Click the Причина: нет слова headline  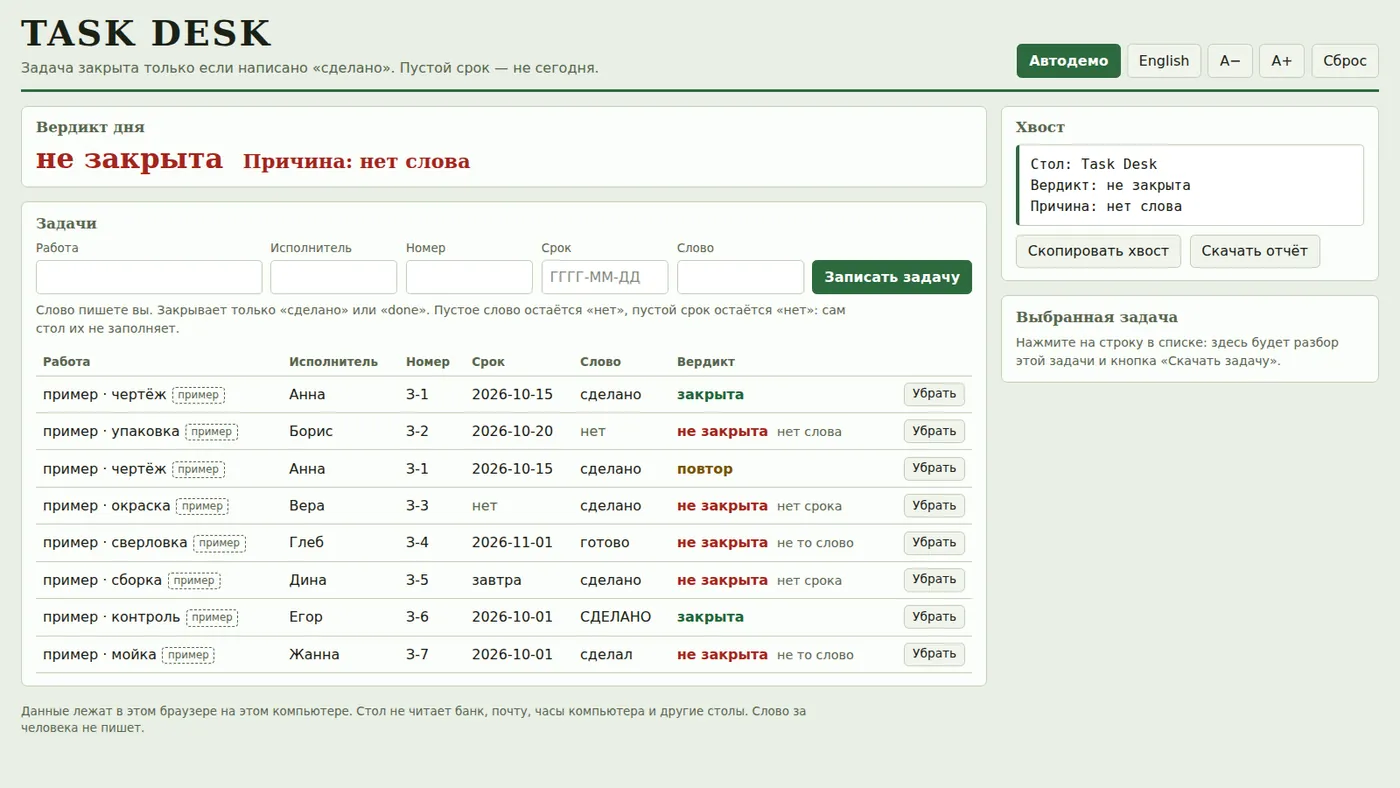click(x=356, y=161)
